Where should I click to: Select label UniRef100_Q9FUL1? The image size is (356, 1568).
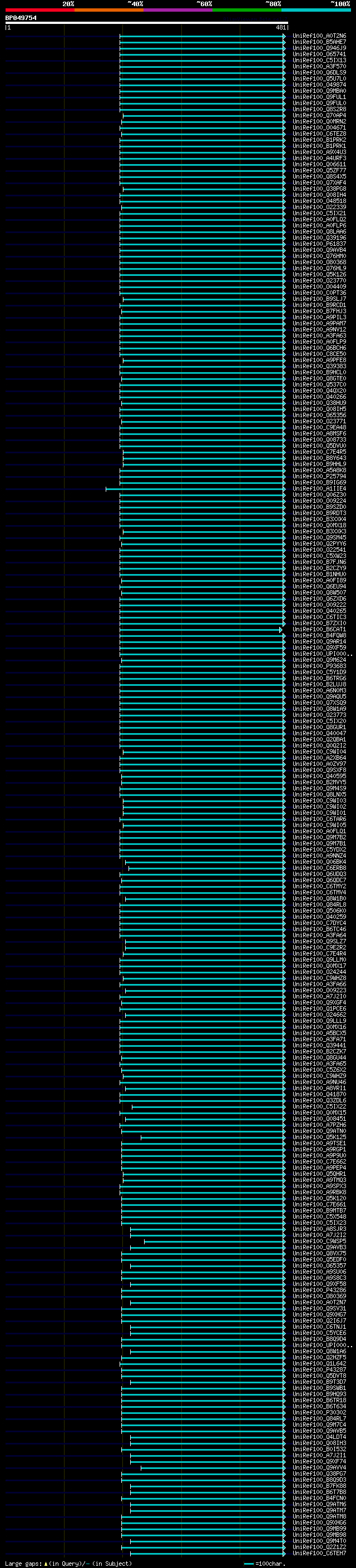[x=319, y=97]
